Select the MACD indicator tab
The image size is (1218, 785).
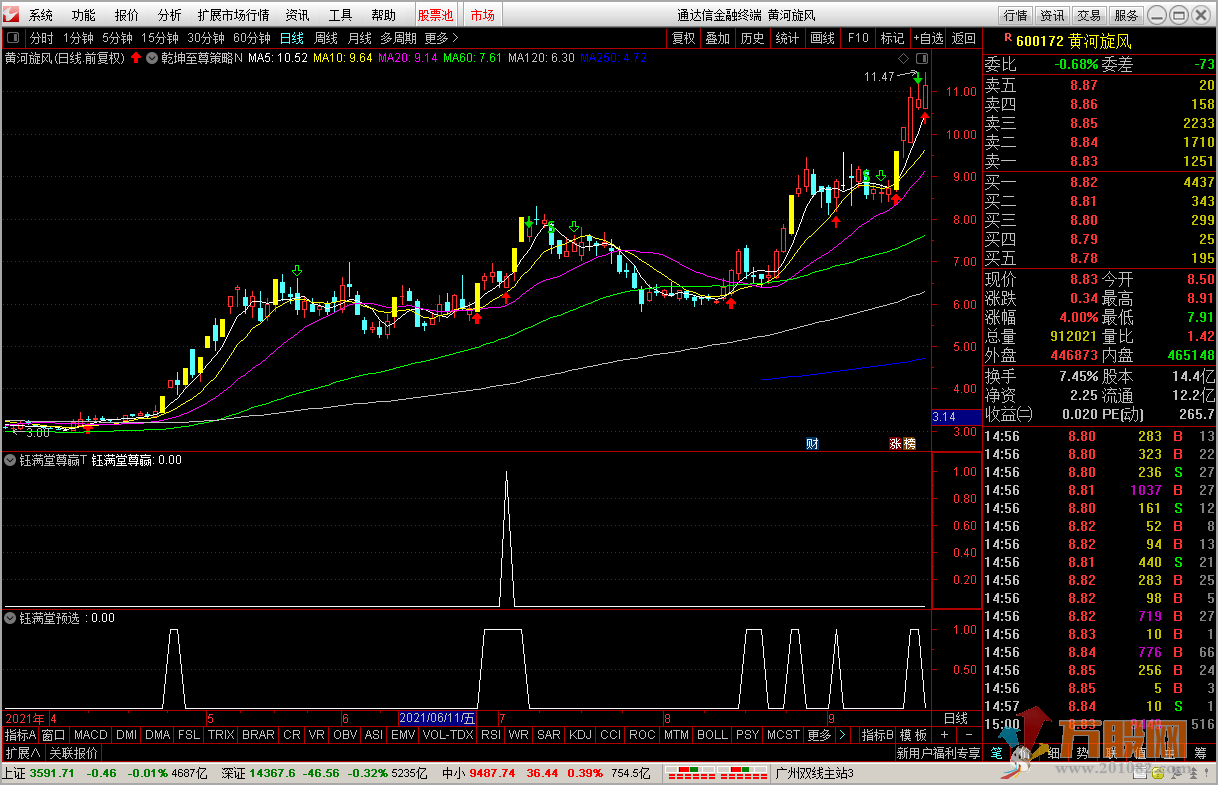click(90, 735)
